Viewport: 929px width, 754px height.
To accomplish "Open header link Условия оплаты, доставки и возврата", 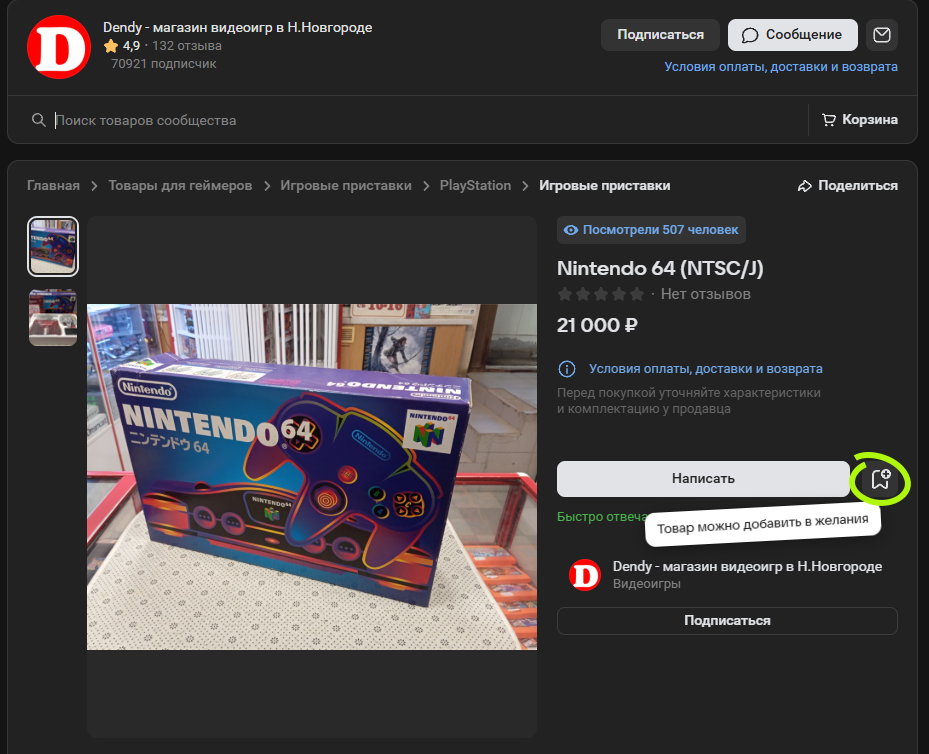I will 780,67.
